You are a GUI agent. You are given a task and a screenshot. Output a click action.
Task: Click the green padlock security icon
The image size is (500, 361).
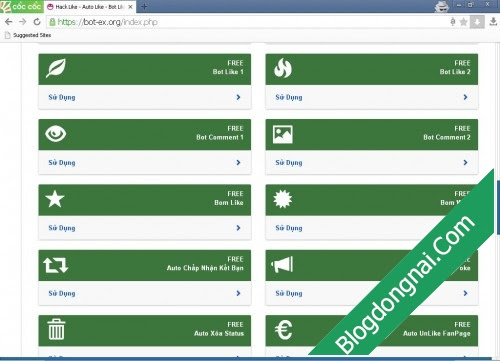tap(52, 22)
